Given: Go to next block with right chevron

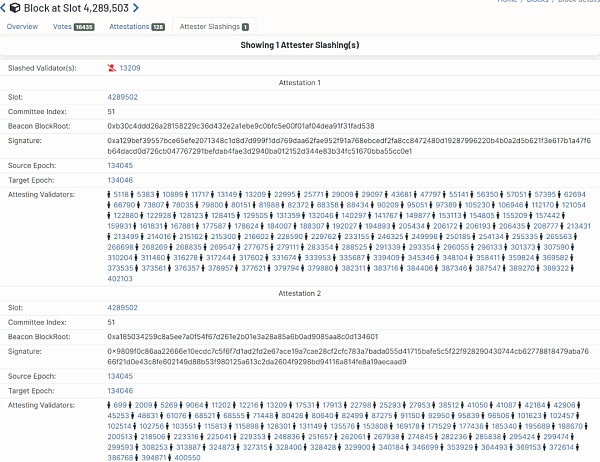Looking at the screenshot, I should pos(136,8).
